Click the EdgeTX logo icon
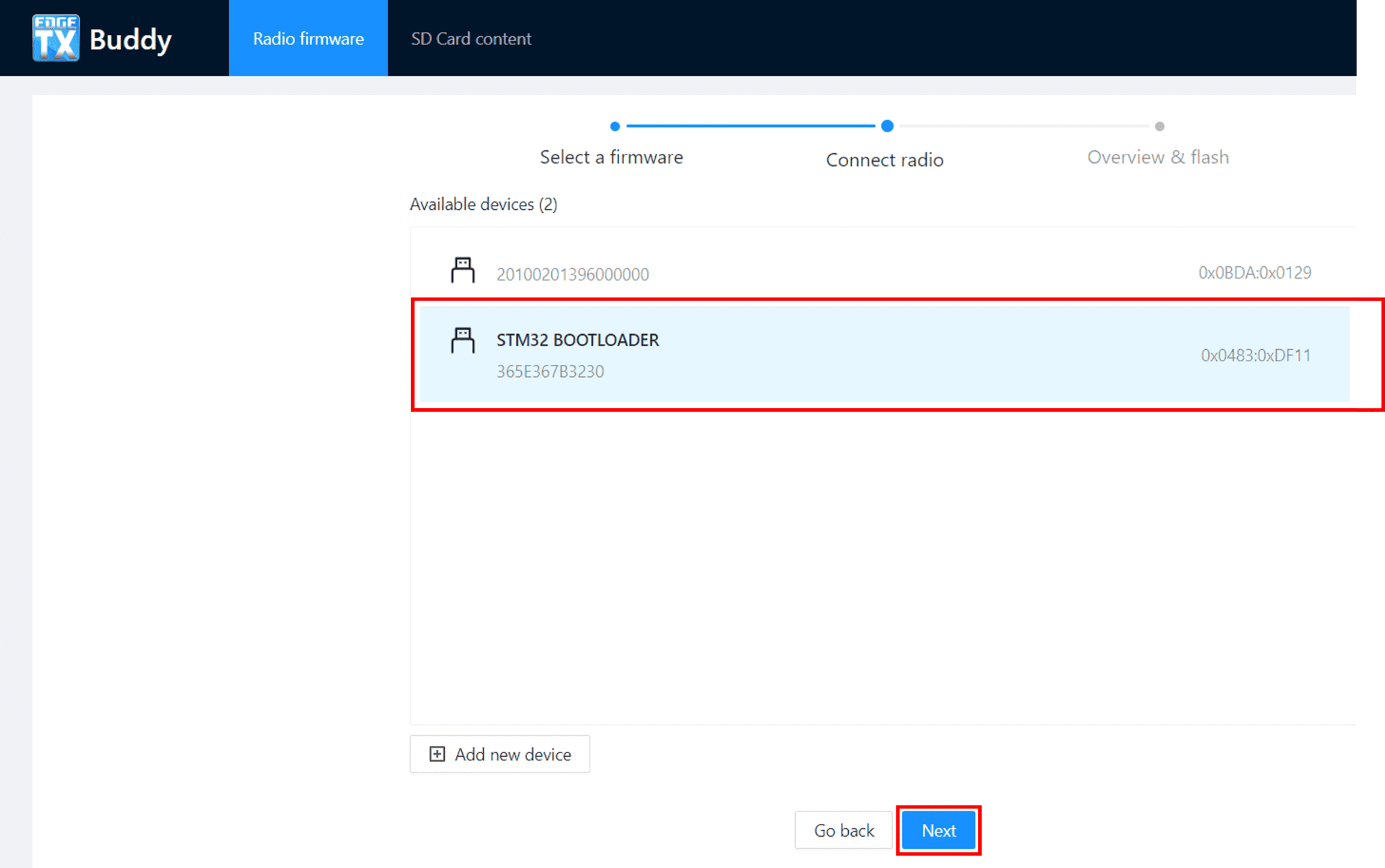This screenshot has height=868, width=1385. pyautogui.click(x=56, y=38)
